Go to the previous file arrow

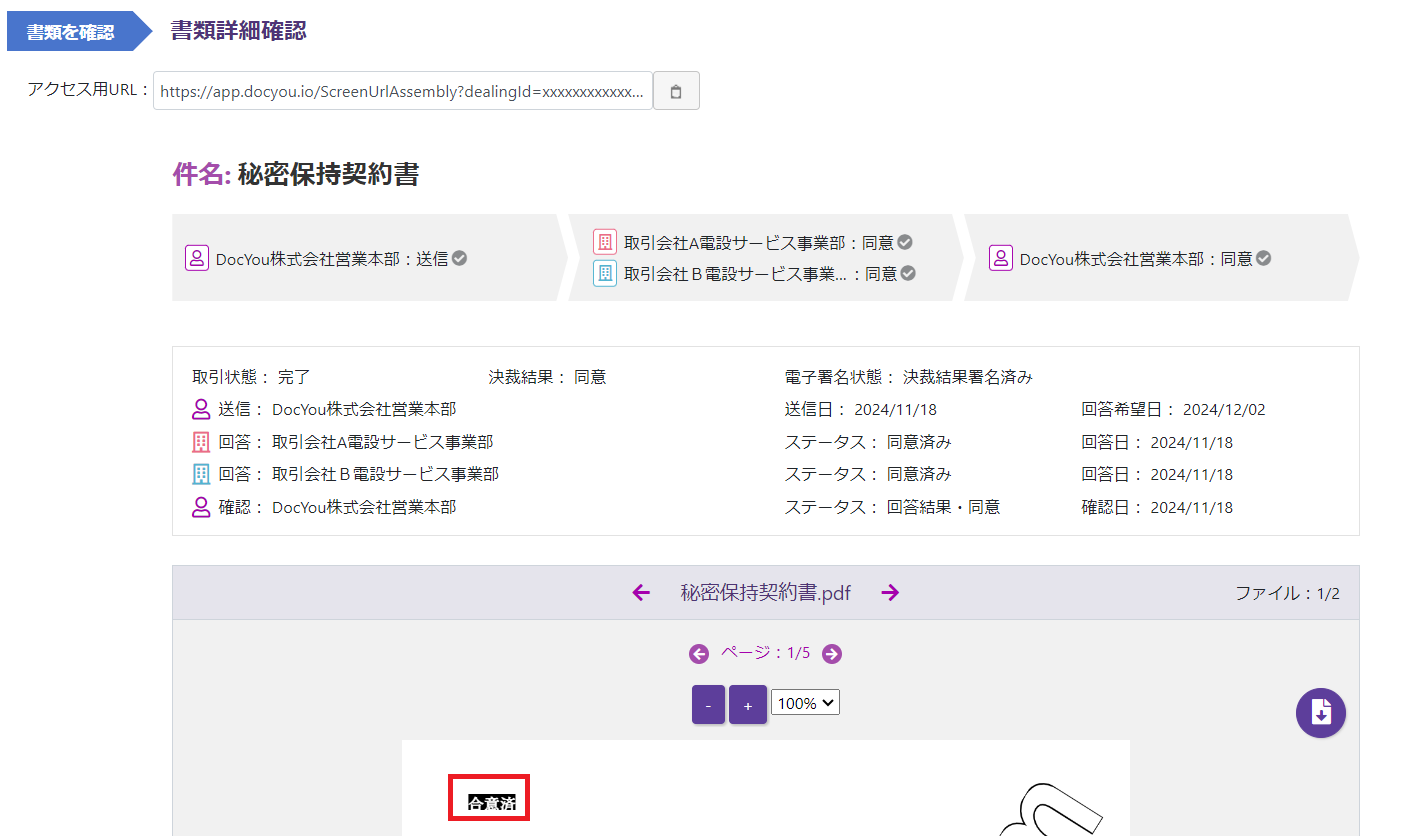[x=641, y=593]
